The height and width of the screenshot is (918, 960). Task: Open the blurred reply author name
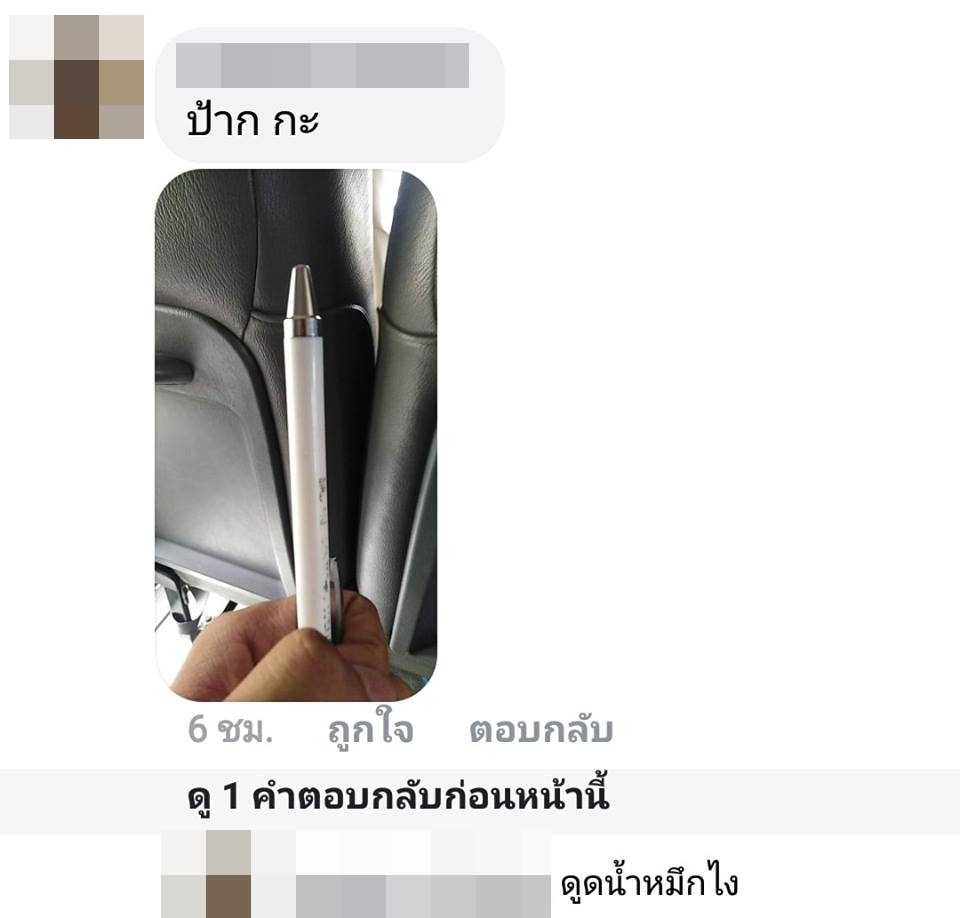(x=424, y=897)
